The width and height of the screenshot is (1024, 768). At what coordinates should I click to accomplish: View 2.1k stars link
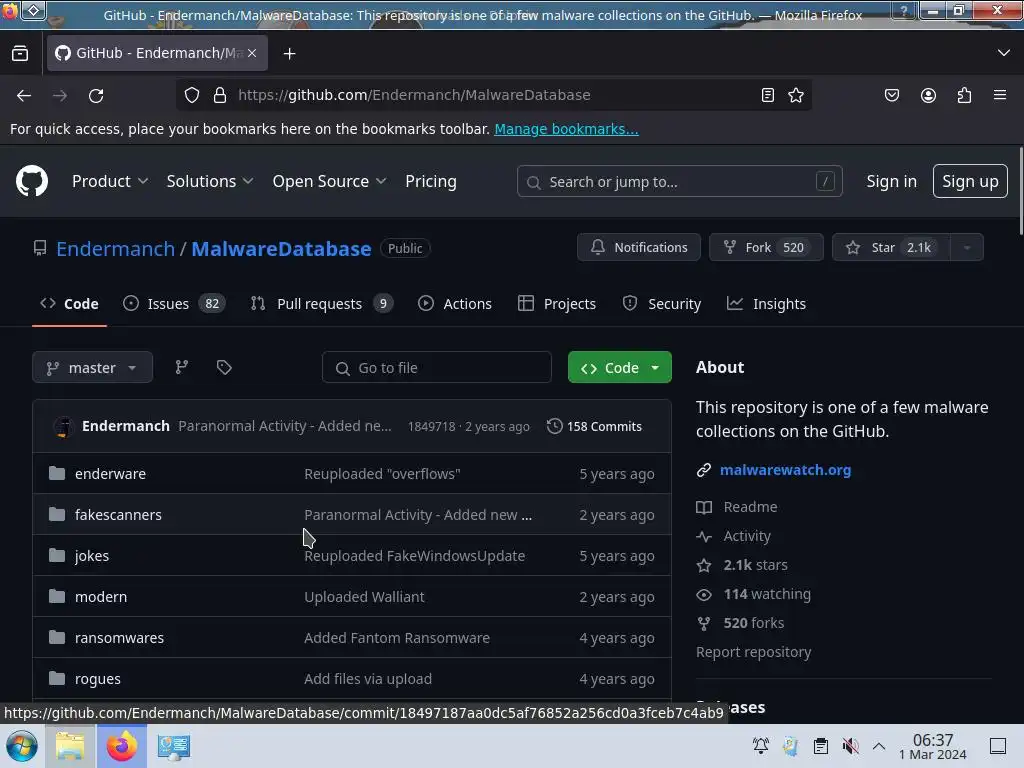pos(743,565)
